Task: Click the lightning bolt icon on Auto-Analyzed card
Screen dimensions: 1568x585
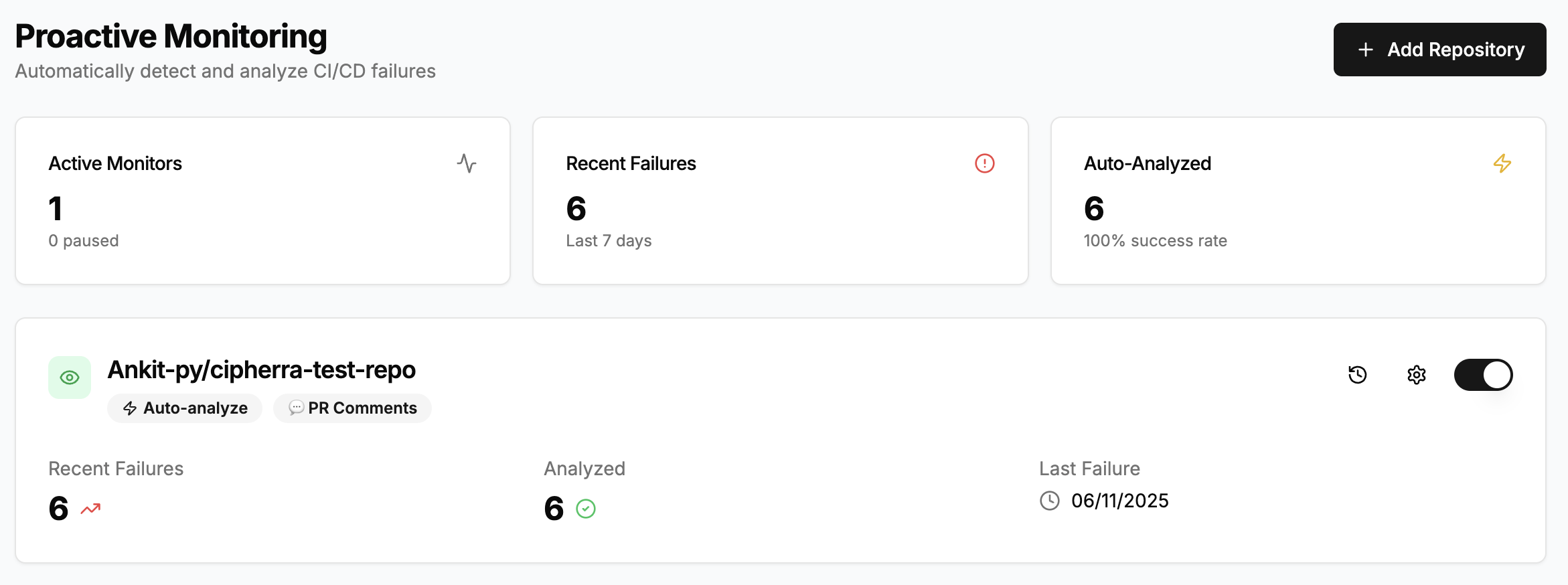Action: tap(1502, 163)
